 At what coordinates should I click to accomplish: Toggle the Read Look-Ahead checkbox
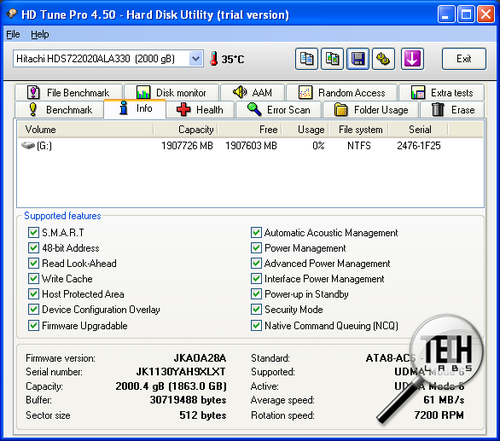33,263
